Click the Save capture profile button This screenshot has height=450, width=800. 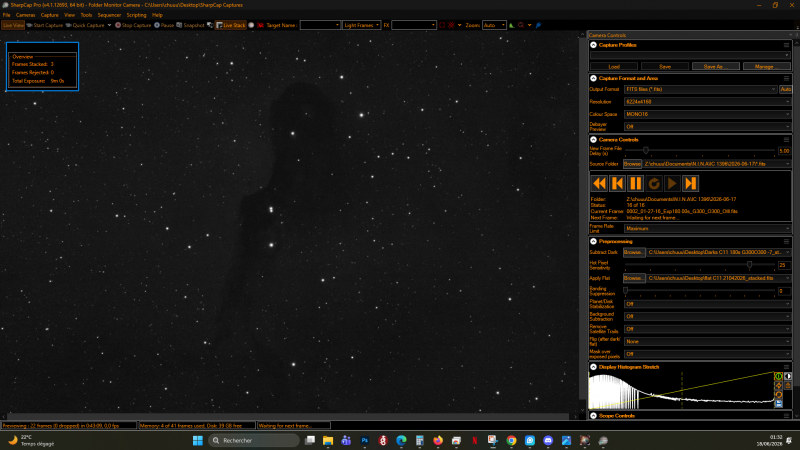[665, 66]
